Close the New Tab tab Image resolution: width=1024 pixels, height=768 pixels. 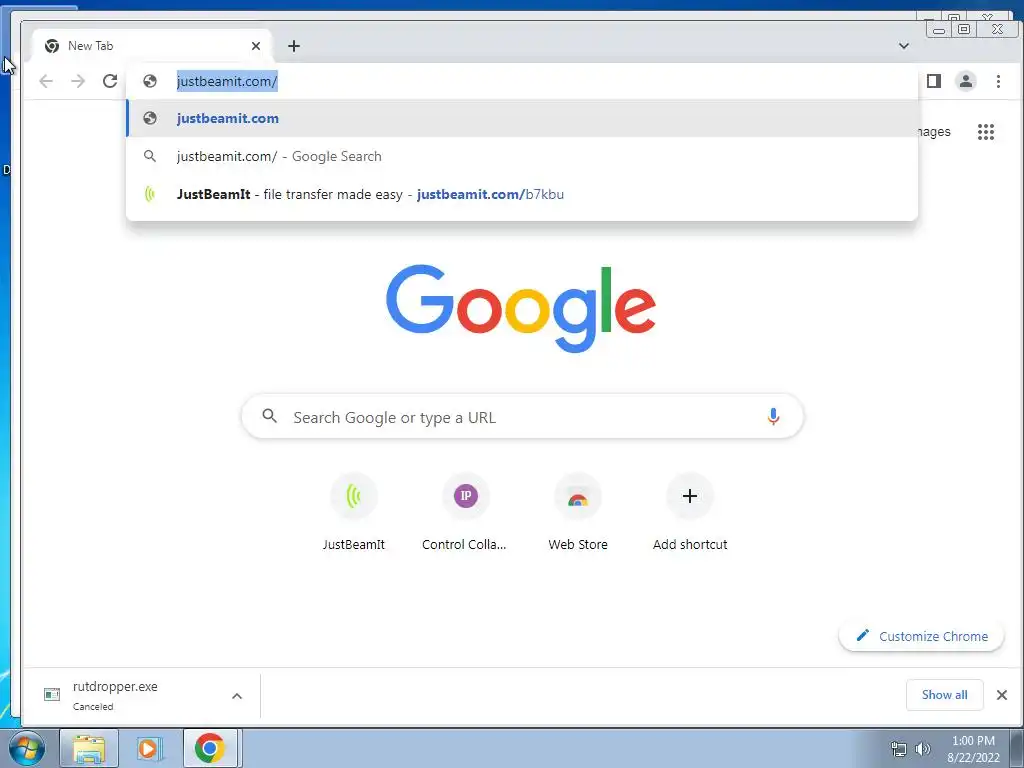coord(256,46)
